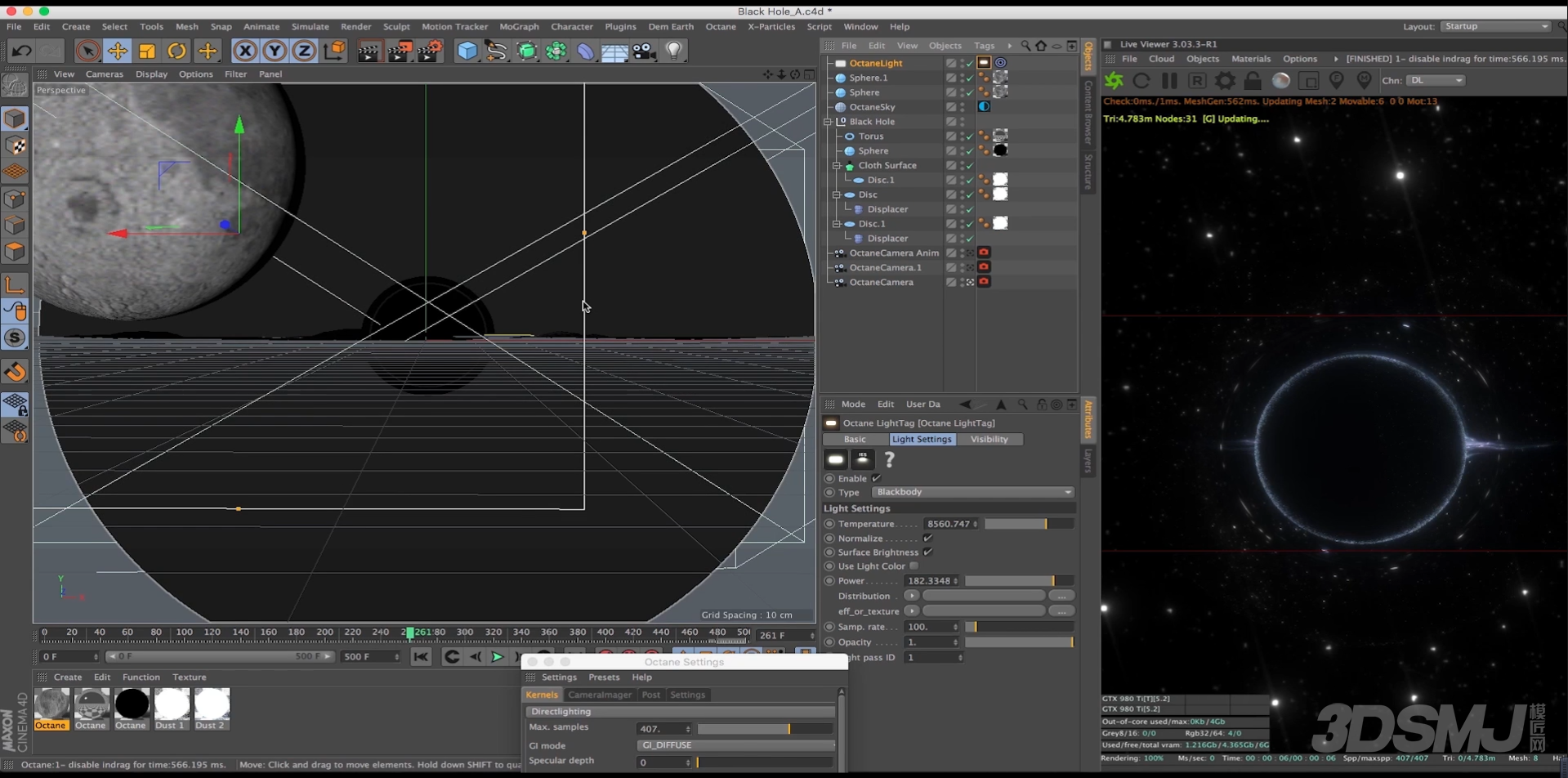Open the Layout Startup dropdown
Screen dimensions: 1568x778
coord(1495,26)
